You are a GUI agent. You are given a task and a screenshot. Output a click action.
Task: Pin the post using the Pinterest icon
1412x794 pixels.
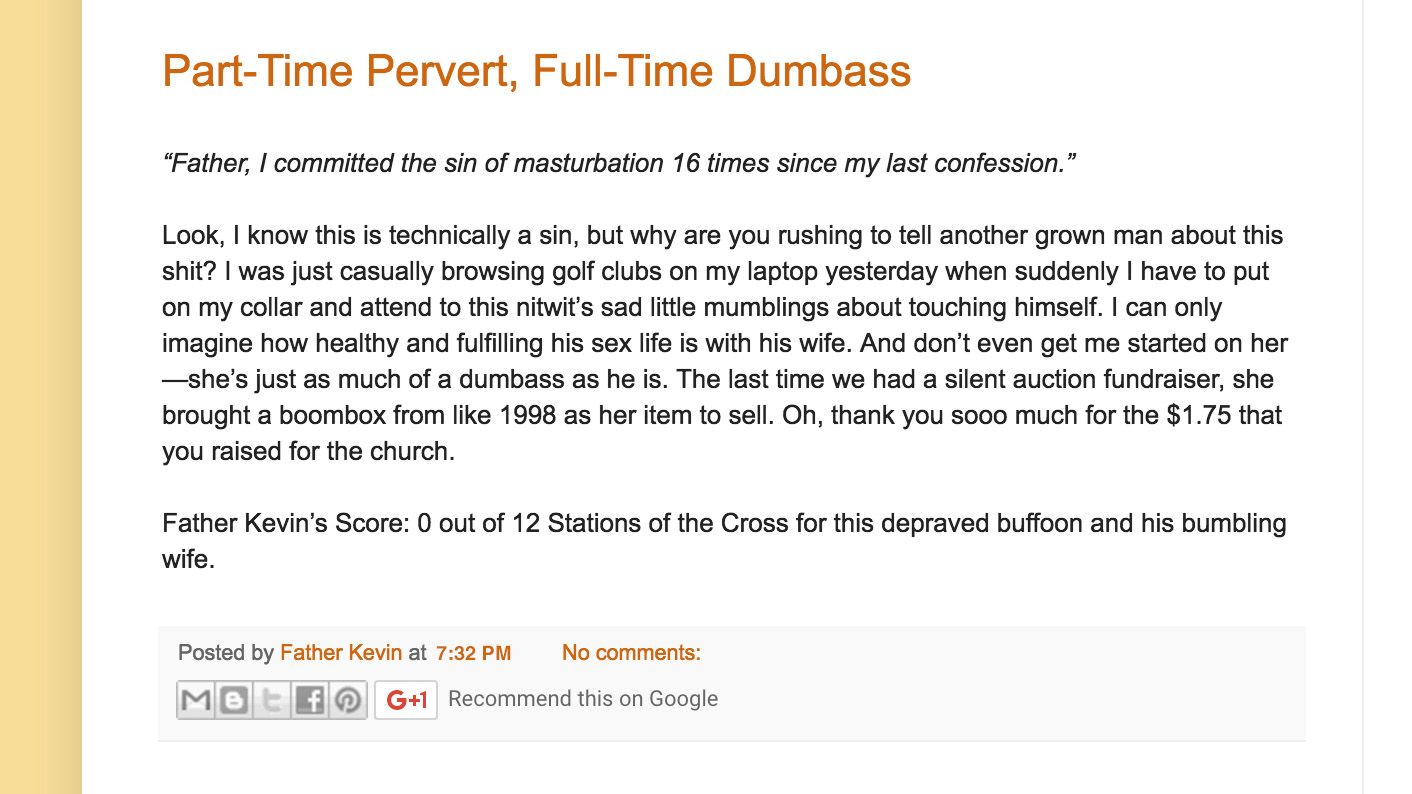click(348, 700)
